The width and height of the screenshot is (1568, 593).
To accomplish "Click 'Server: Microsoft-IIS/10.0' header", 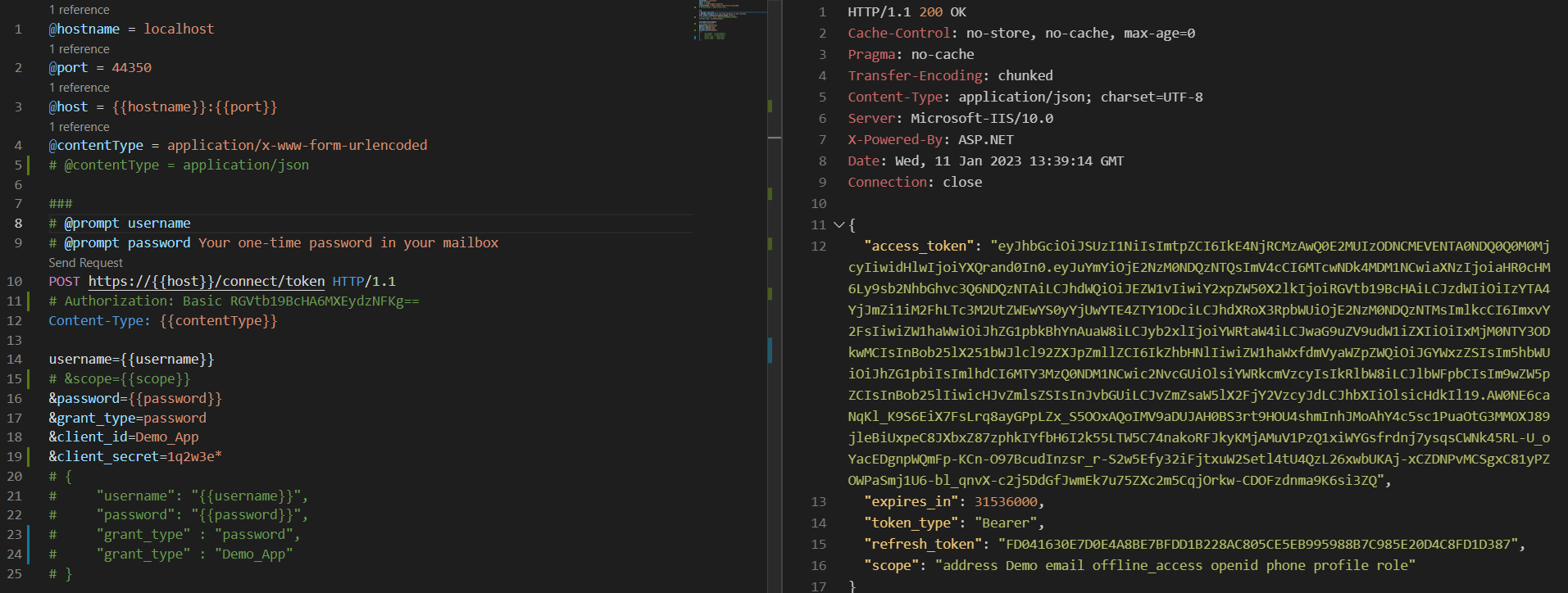I will (x=950, y=119).
